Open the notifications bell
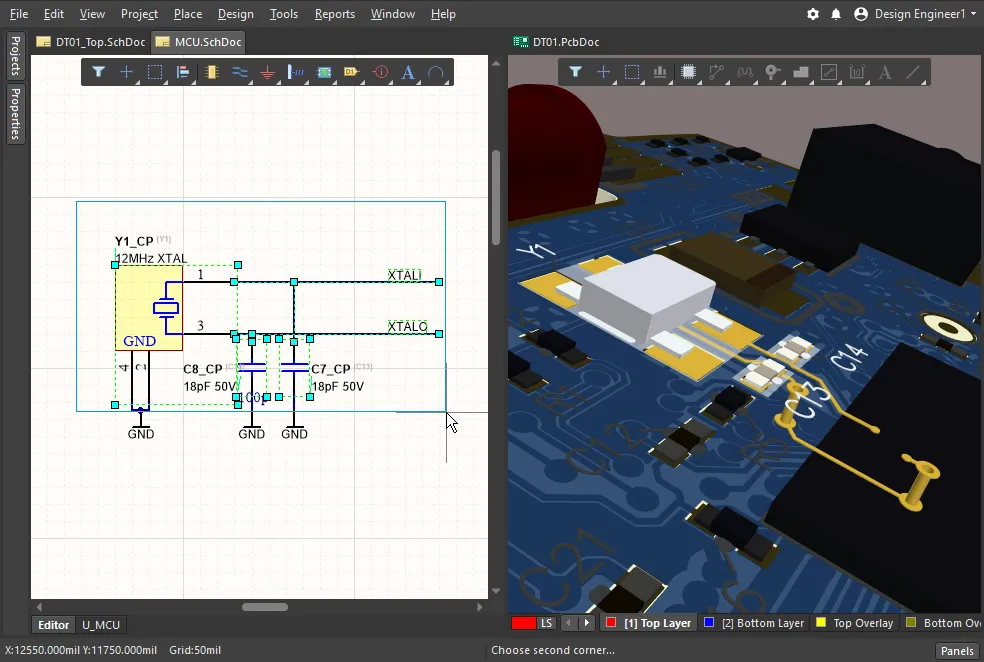This screenshot has width=984, height=662. click(x=836, y=14)
